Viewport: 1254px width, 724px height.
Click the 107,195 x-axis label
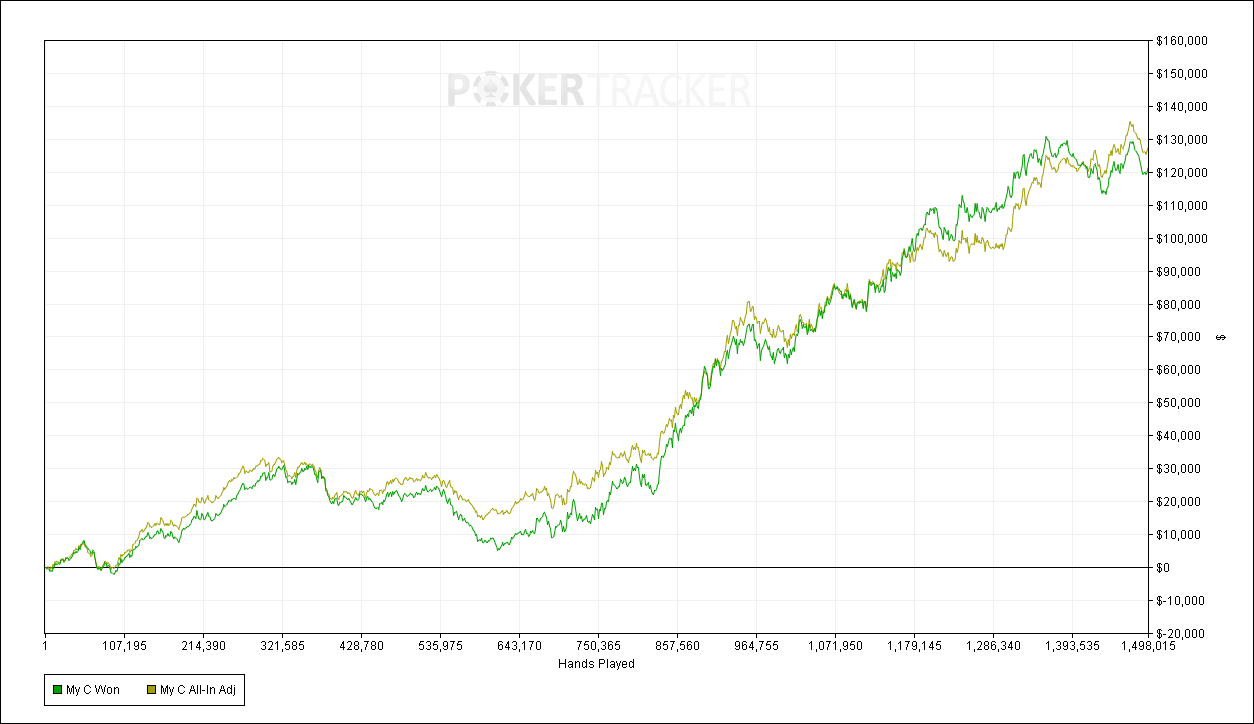pos(123,647)
